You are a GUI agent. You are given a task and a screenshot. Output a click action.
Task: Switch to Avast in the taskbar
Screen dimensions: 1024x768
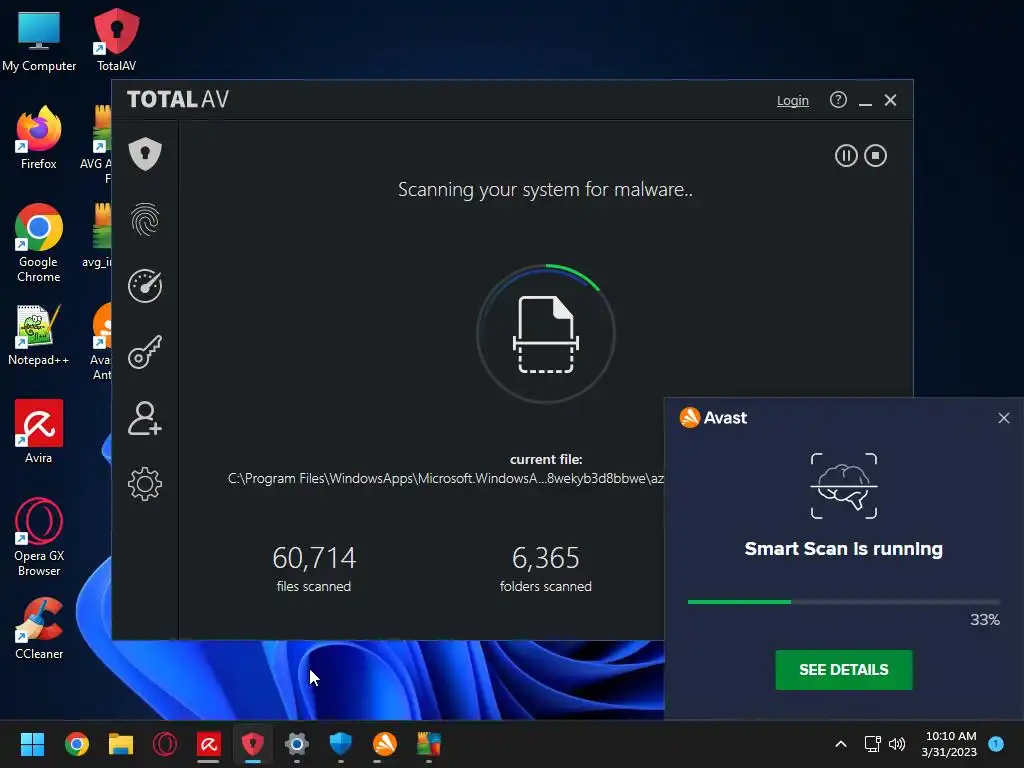(x=385, y=744)
